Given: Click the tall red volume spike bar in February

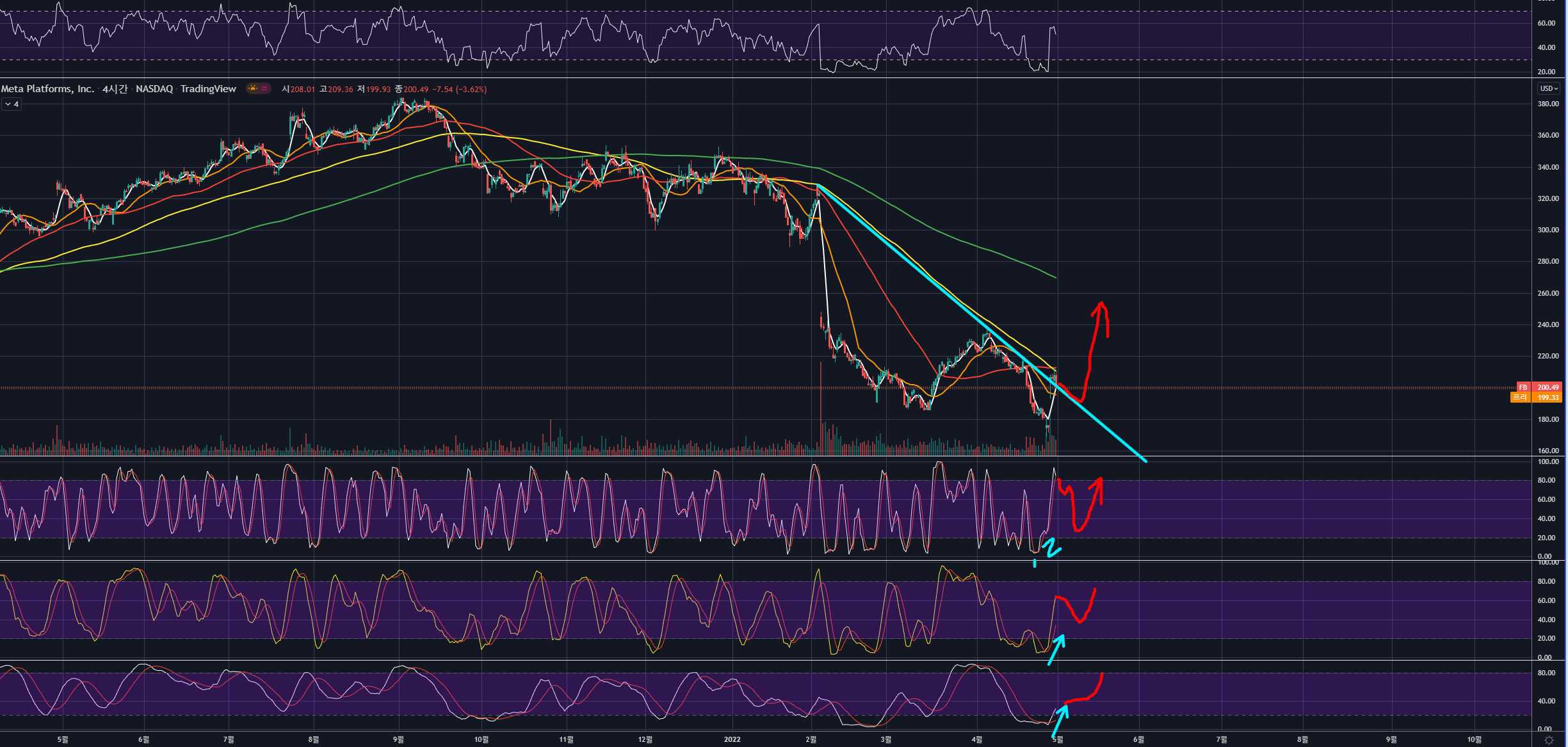Looking at the screenshot, I should pos(820,410).
